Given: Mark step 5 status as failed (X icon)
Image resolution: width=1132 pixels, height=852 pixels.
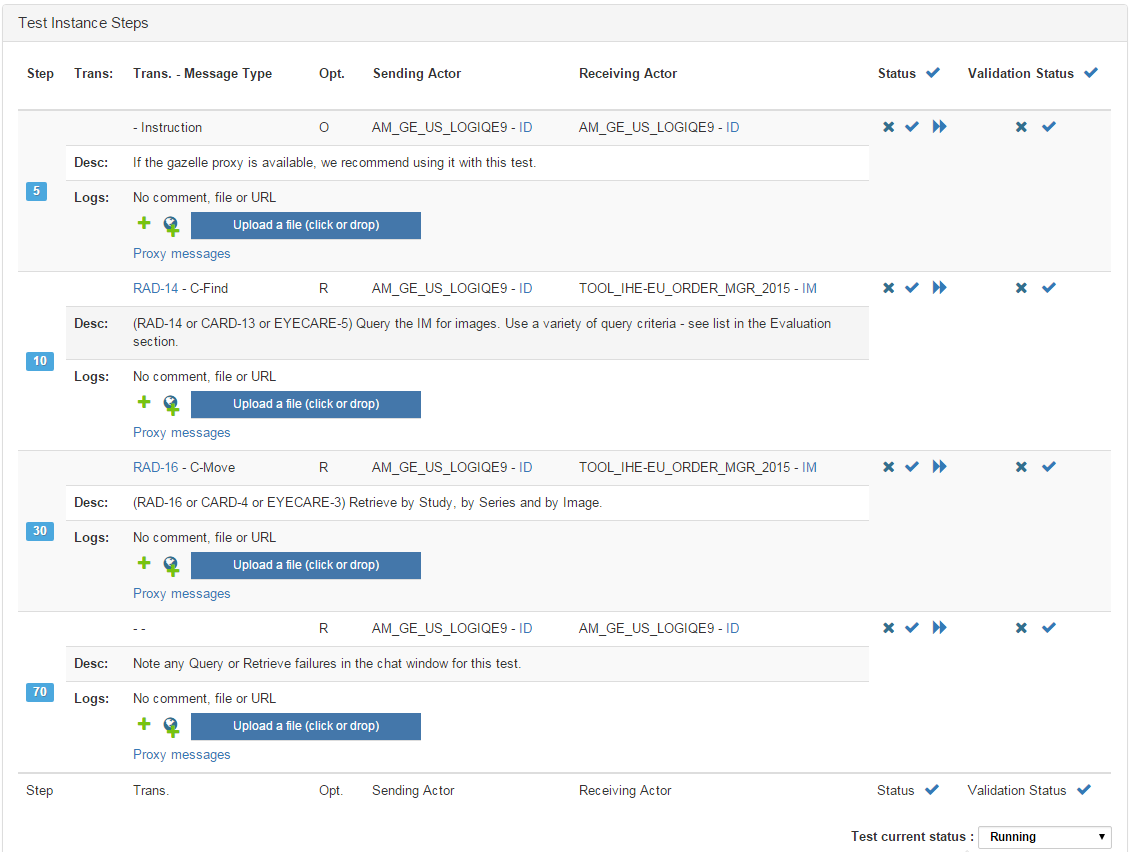Looking at the screenshot, I should click(888, 127).
